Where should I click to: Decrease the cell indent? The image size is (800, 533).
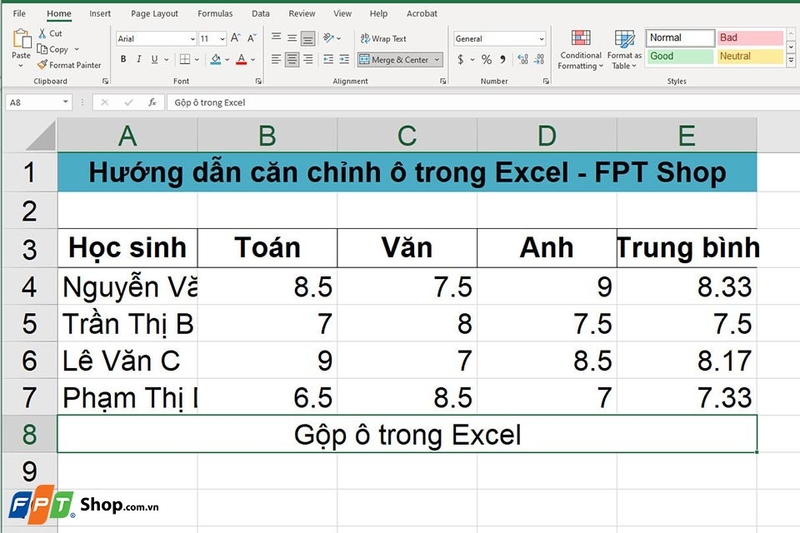(x=329, y=60)
